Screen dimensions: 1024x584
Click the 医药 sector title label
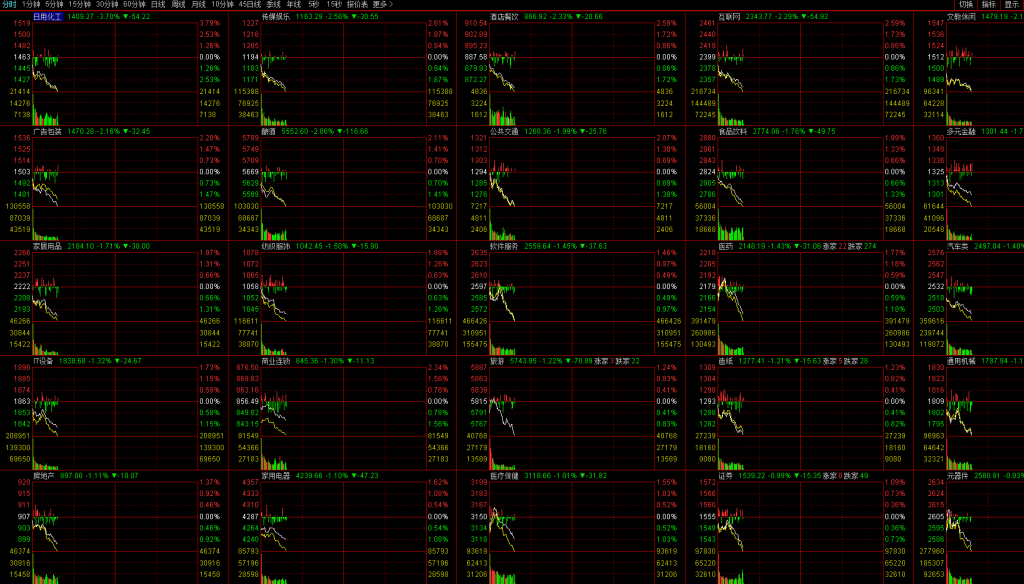coord(725,245)
